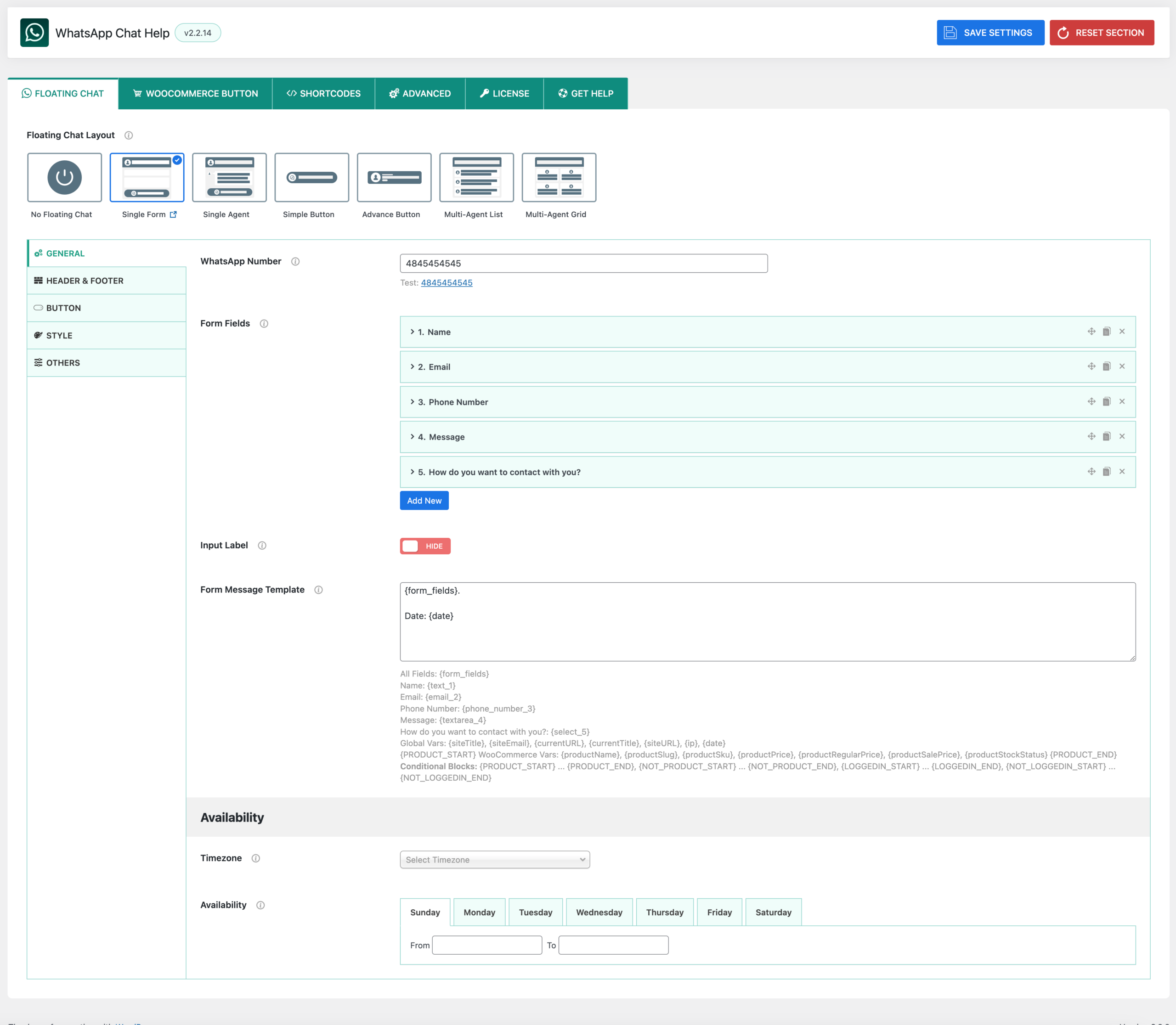Click info icon beside Form Fields
The height and width of the screenshot is (1025, 1176).
point(264,324)
